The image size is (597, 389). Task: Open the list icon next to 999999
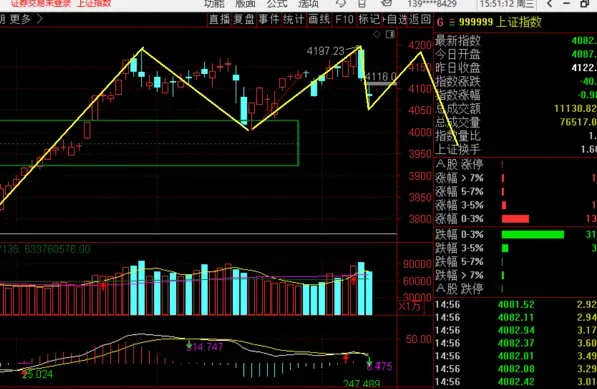452,22
